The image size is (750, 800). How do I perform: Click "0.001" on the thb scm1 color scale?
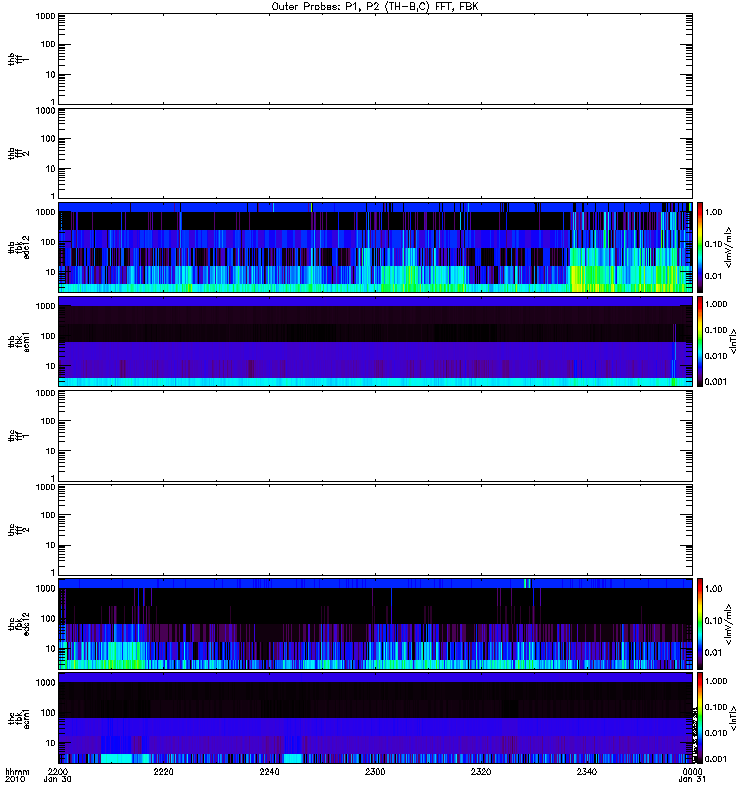click(715, 381)
